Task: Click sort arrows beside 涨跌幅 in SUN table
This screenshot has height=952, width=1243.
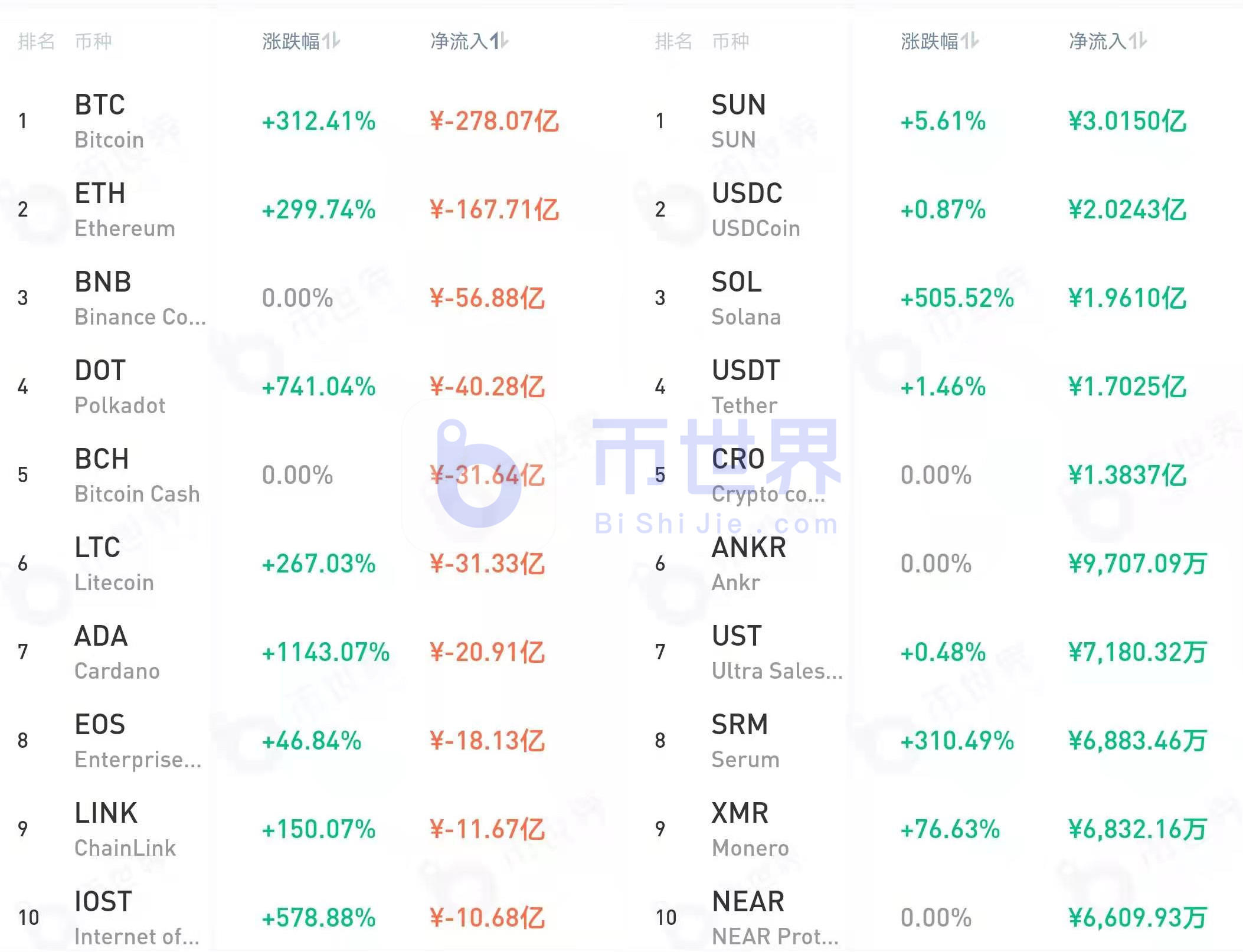Action: click(x=970, y=41)
